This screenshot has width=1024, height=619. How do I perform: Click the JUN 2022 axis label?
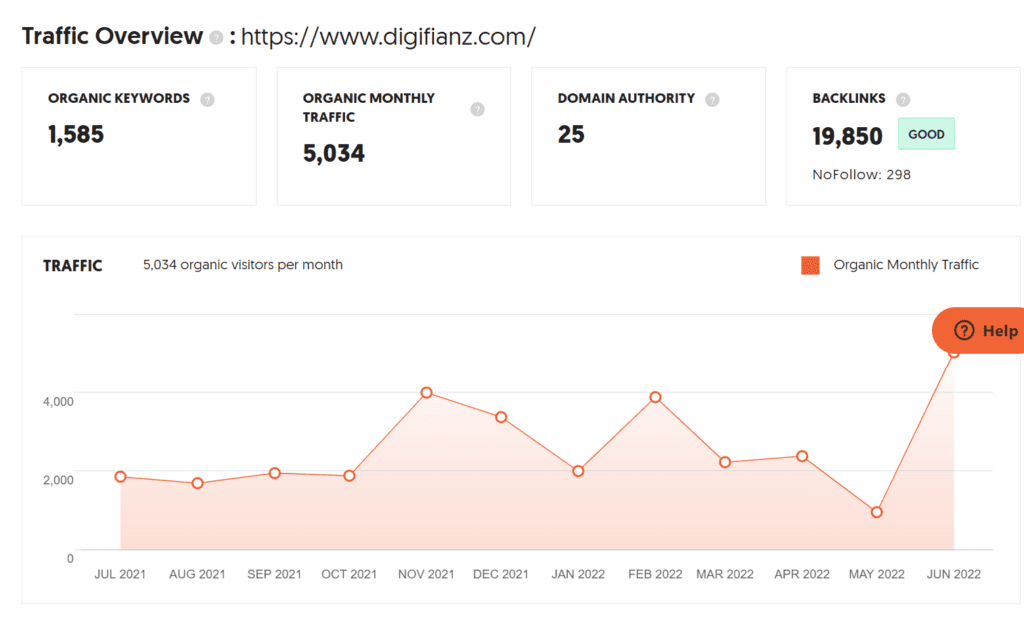953,574
